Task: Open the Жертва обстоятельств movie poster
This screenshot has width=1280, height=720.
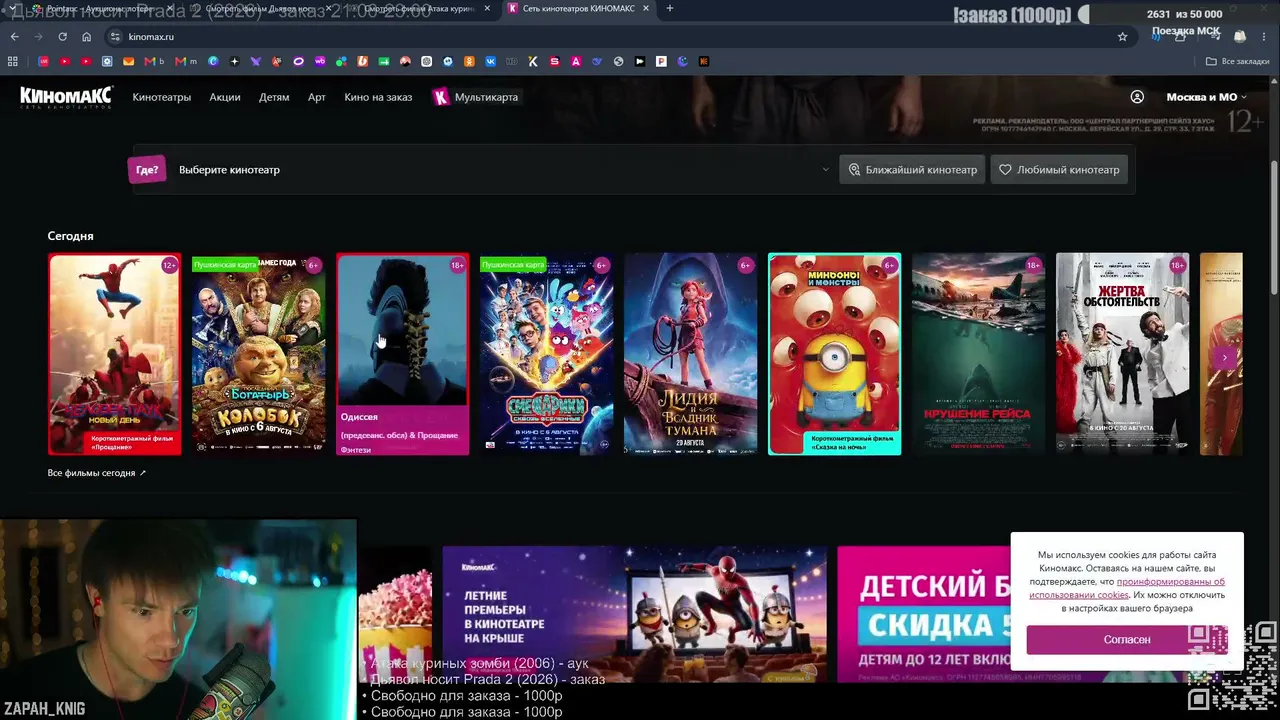Action: coord(1123,354)
